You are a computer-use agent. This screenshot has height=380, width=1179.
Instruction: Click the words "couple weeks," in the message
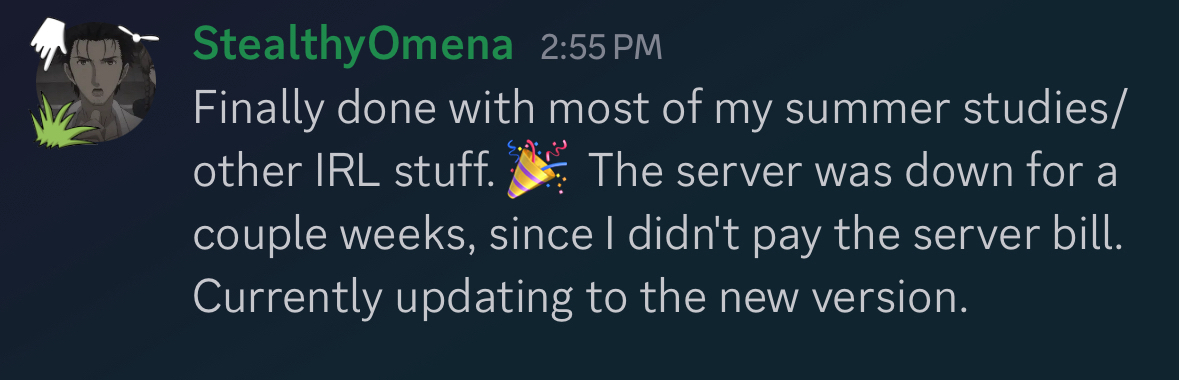pos(336,238)
